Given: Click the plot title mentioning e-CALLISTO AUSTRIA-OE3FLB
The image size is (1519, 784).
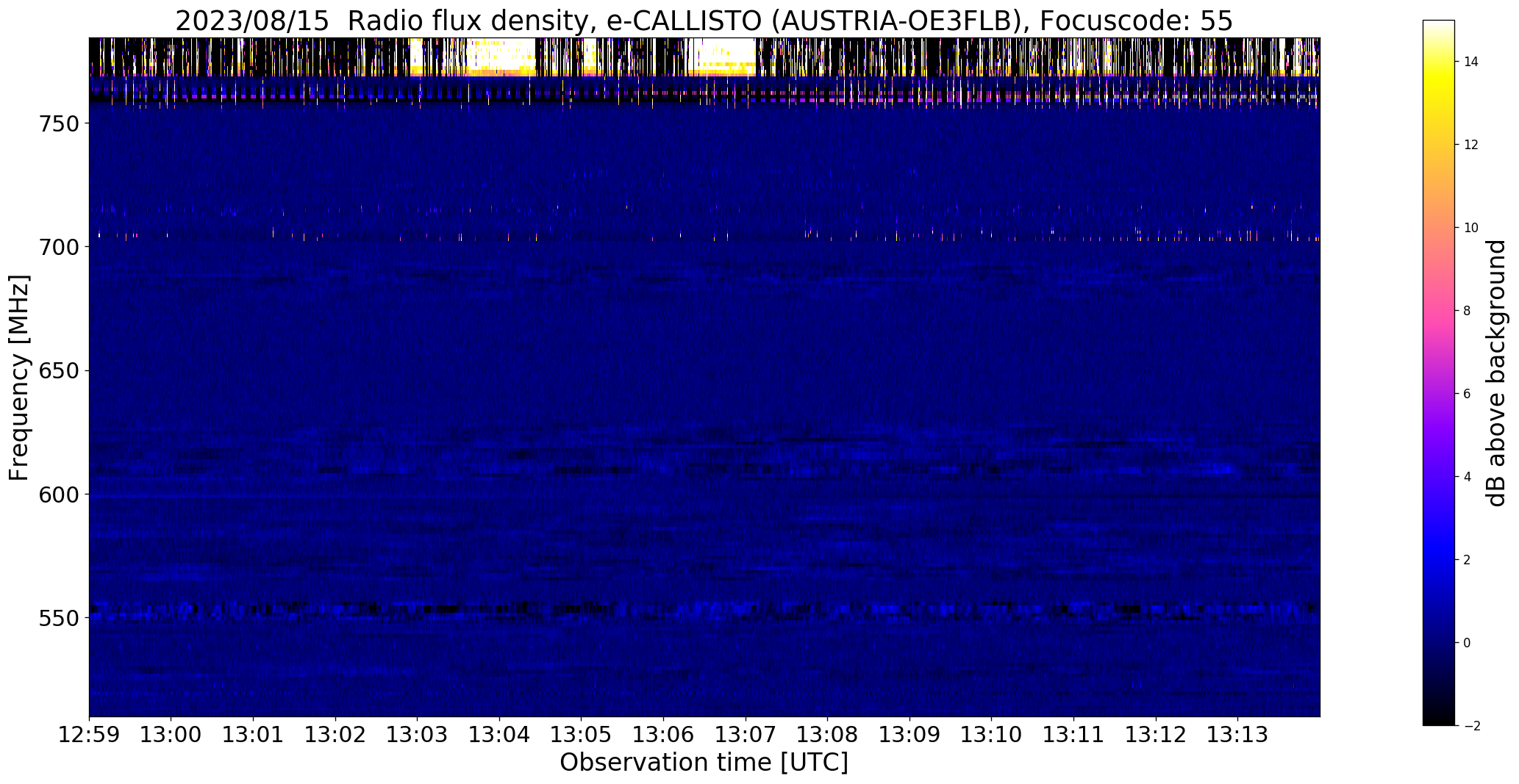Looking at the screenshot, I should (x=704, y=21).
